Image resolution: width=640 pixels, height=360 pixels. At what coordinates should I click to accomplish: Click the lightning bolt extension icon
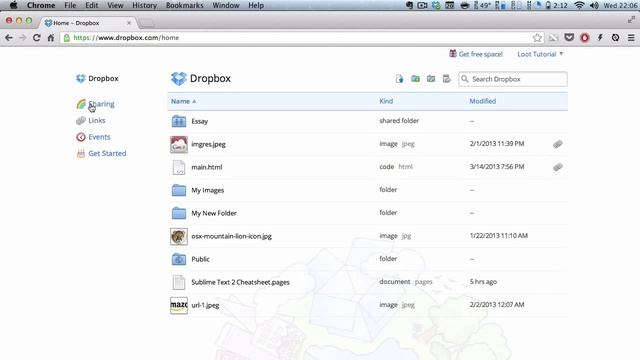tap(600, 38)
